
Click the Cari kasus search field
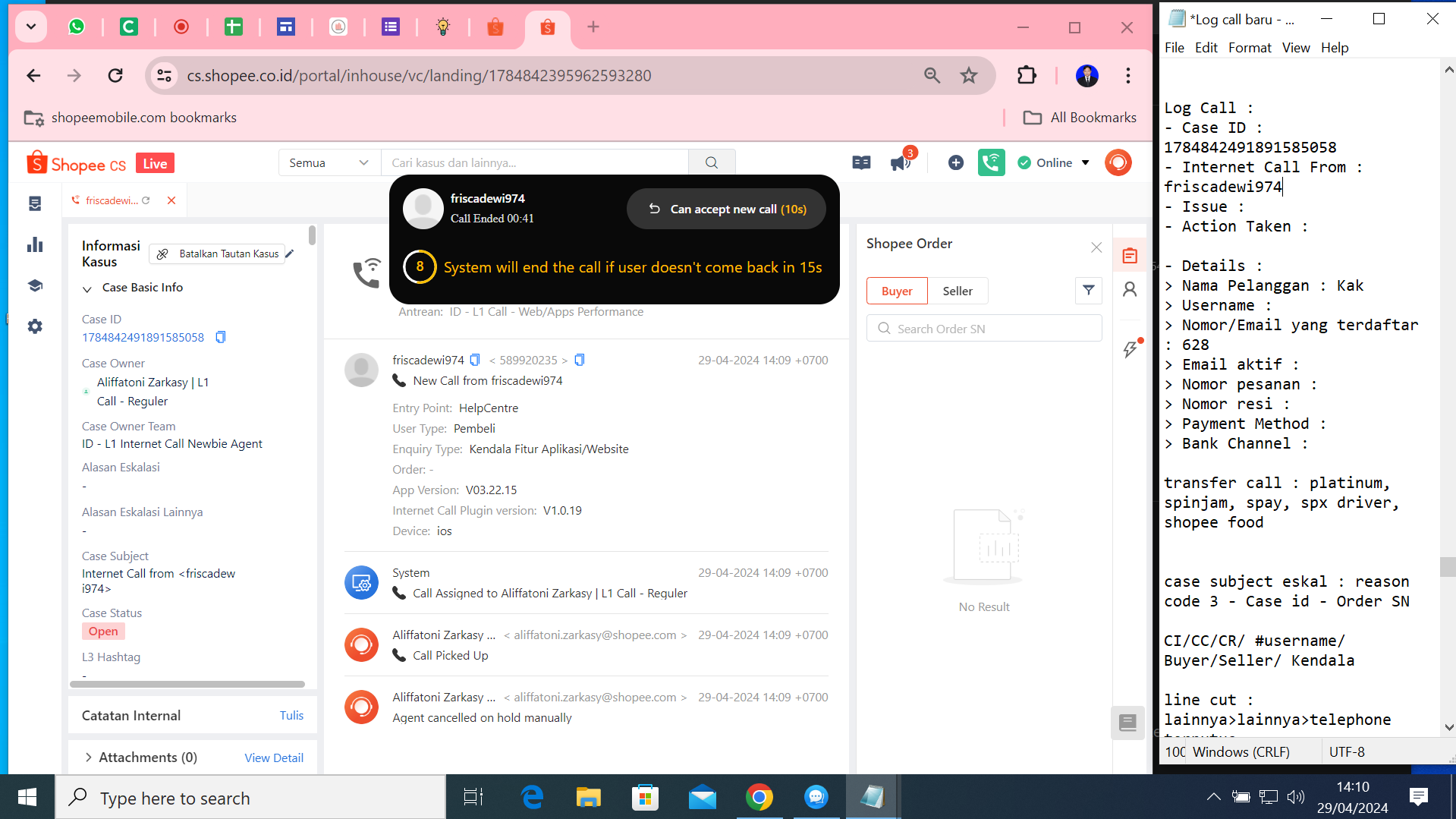[x=534, y=162]
